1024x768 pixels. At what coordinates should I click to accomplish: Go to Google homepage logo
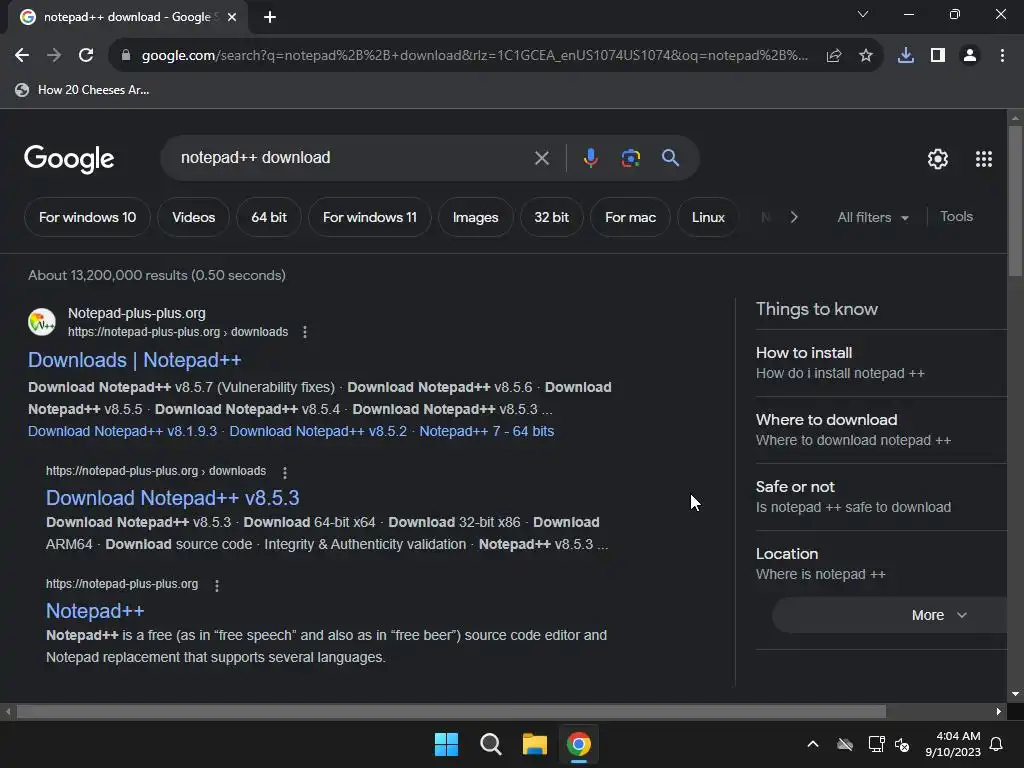click(69, 159)
